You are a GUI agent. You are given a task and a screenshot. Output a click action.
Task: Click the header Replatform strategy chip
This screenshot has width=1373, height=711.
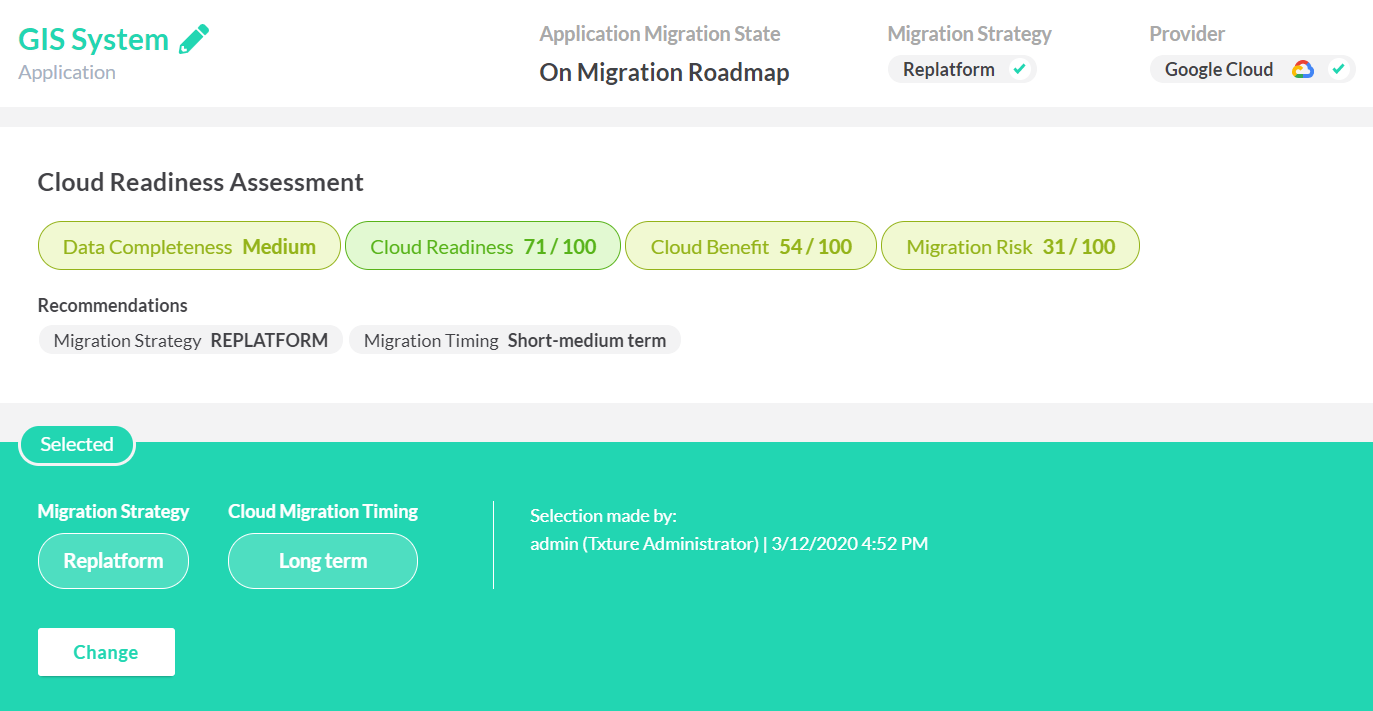click(949, 70)
